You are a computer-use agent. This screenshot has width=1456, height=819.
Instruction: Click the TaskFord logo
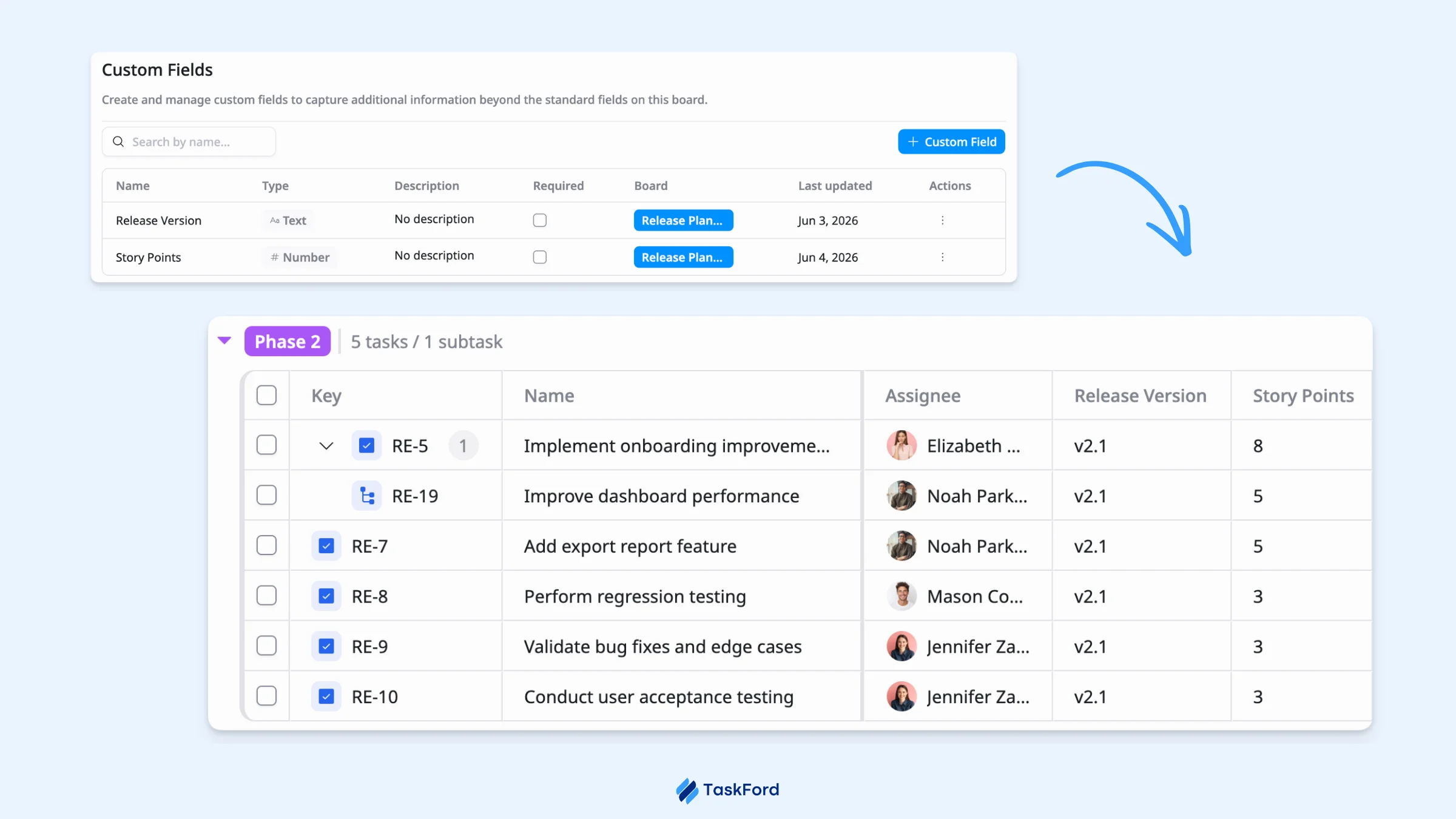727,790
